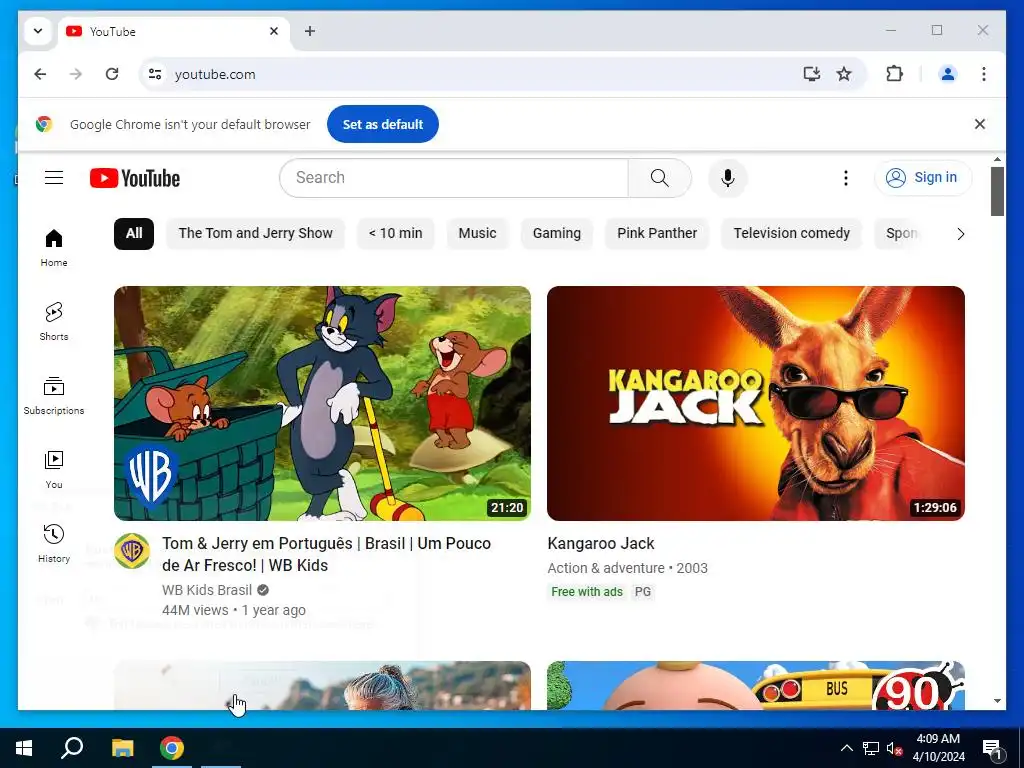This screenshot has height=768, width=1024.
Task: Click the network icon in system tray
Action: (x=871, y=748)
